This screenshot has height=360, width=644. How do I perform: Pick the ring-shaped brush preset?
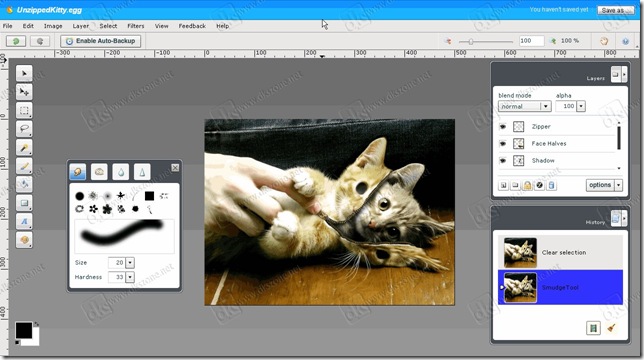79,209
